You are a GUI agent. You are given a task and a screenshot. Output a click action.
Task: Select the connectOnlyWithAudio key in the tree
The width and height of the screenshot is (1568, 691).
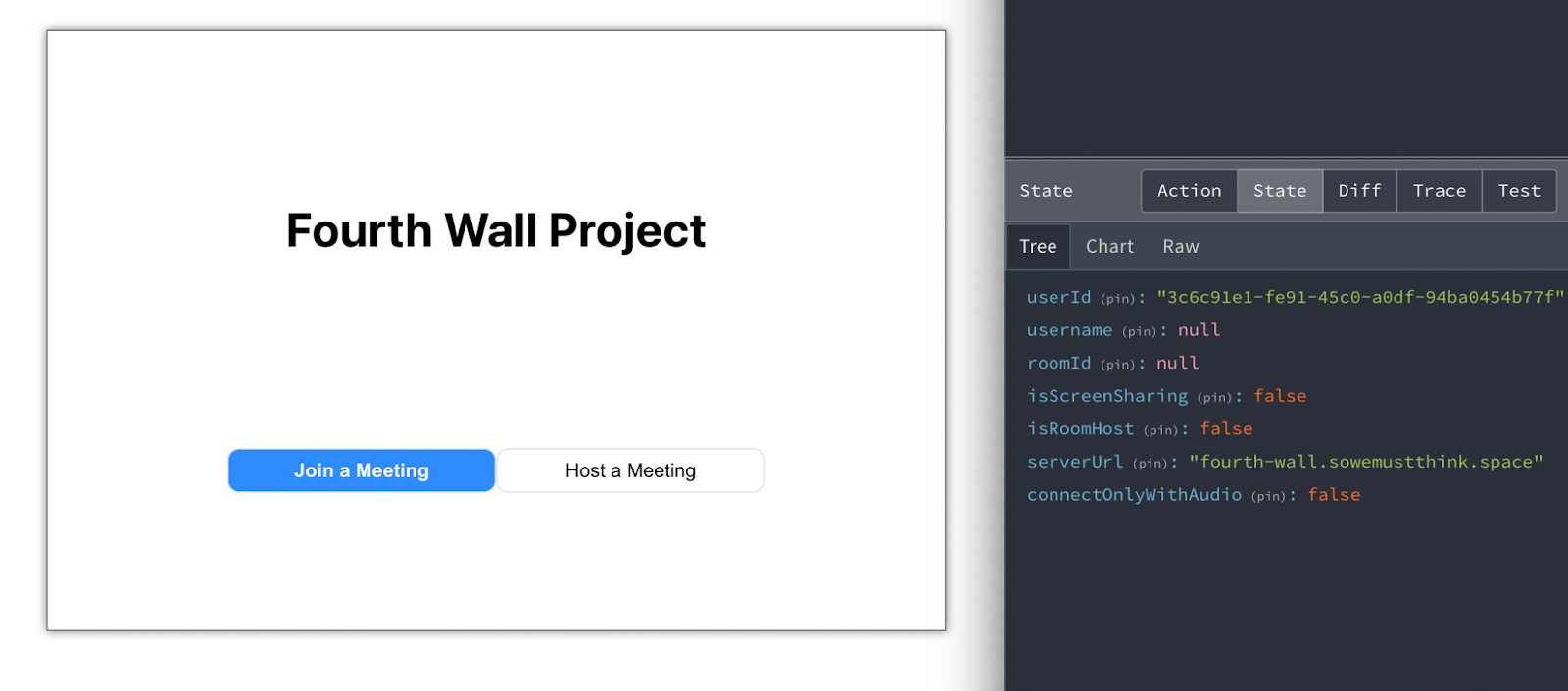pos(1134,495)
